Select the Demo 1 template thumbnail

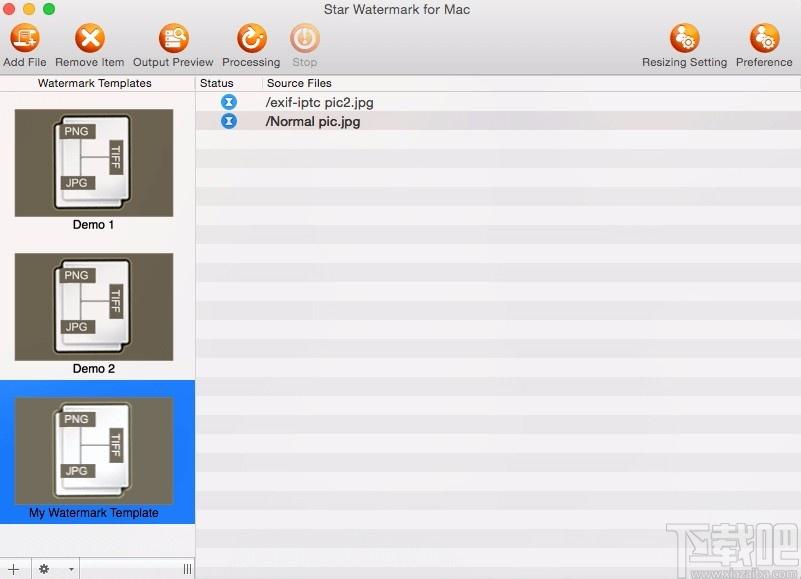(x=94, y=163)
